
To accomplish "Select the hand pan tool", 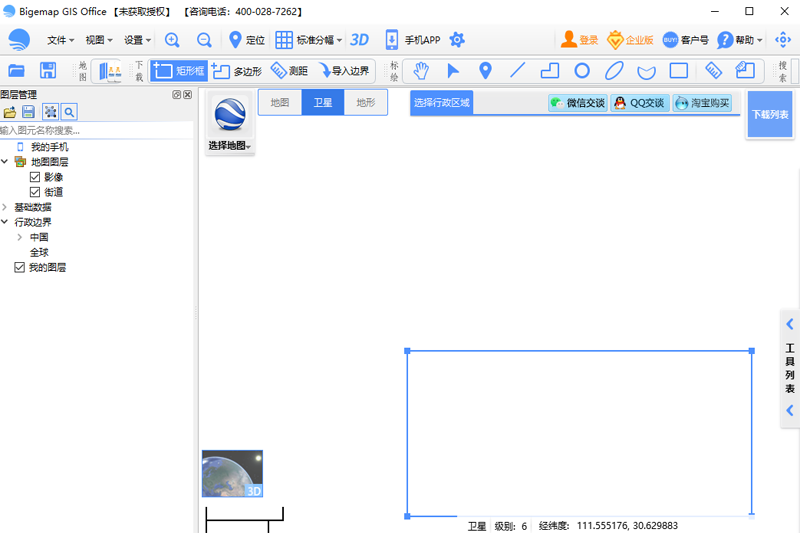I will 421,71.
